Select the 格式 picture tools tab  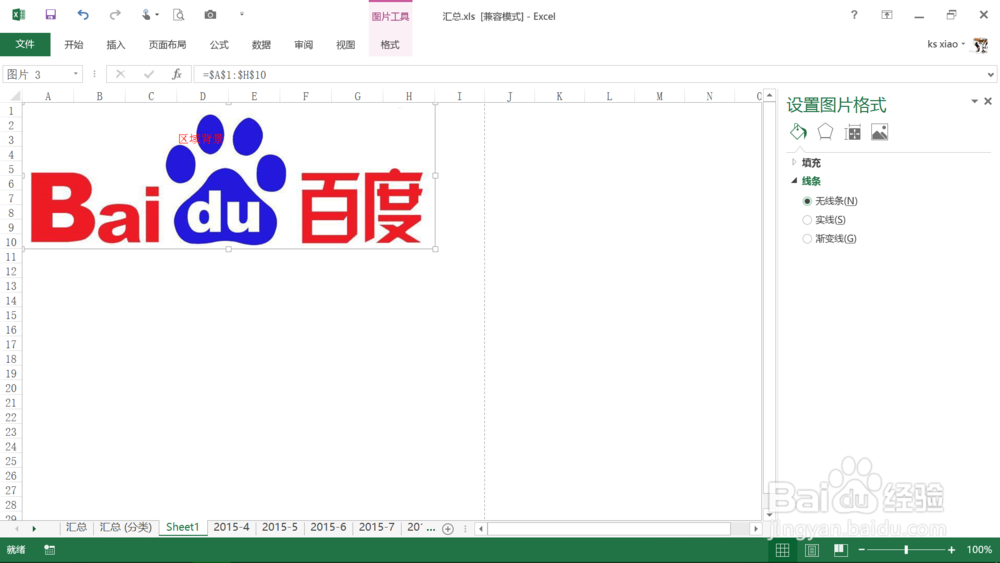390,45
